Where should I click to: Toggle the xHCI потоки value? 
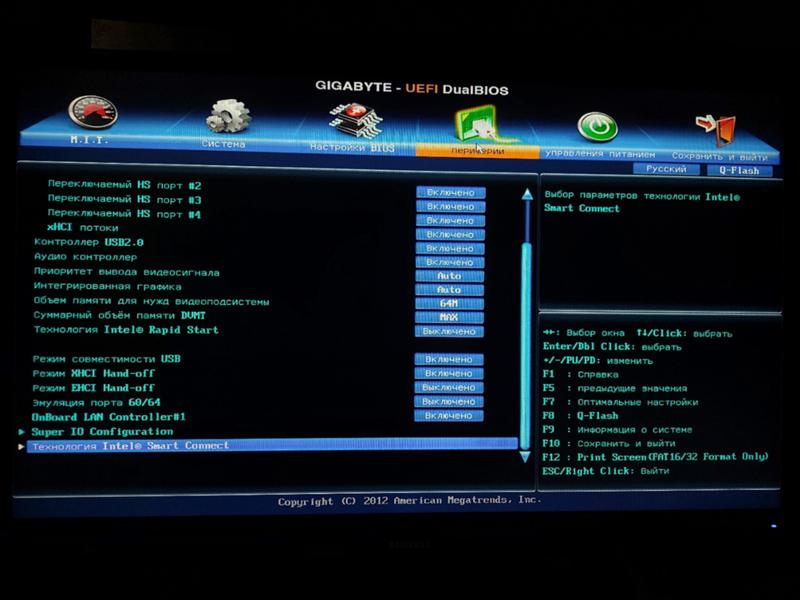[x=451, y=234]
